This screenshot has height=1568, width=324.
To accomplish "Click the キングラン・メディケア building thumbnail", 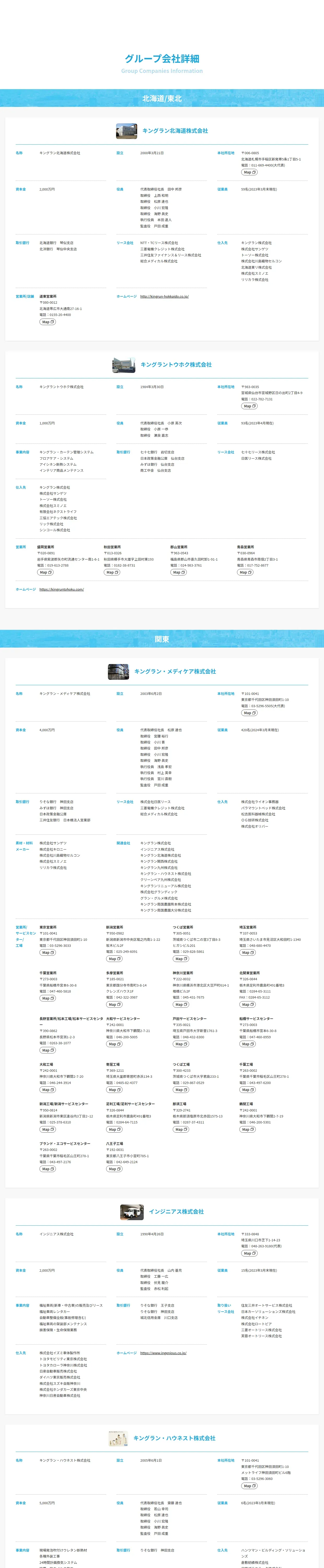I will point(118,671).
